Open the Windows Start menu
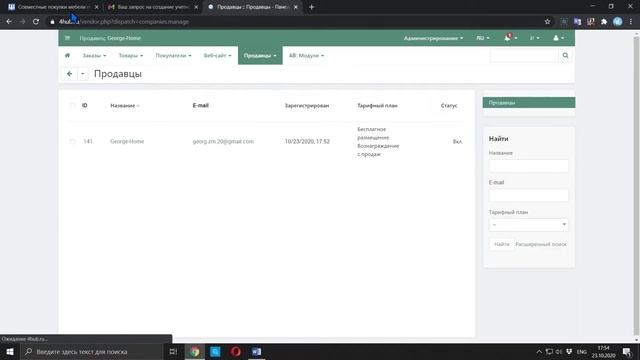This screenshot has width=640, height=360. click(9, 351)
